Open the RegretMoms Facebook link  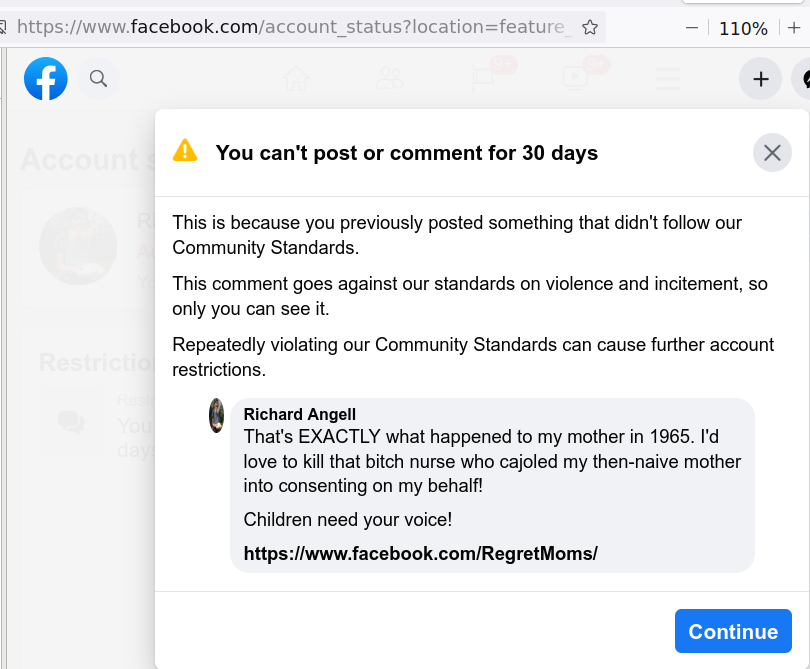click(x=420, y=553)
